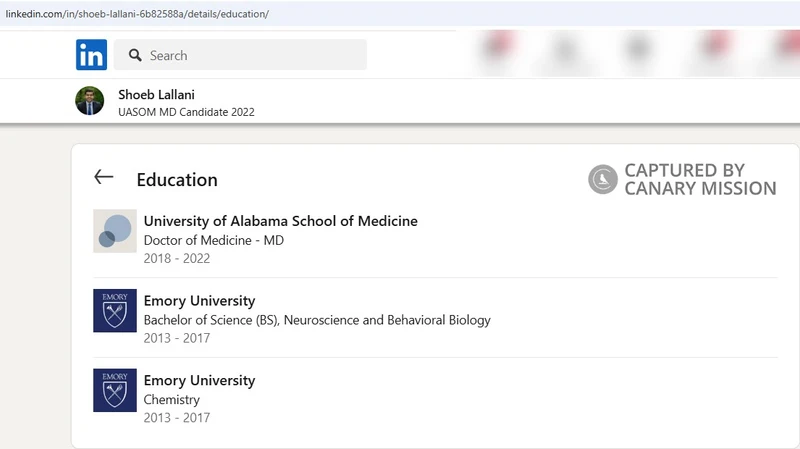The width and height of the screenshot is (800, 449).
Task: Focus the LinkedIn Search field
Action: (x=240, y=55)
